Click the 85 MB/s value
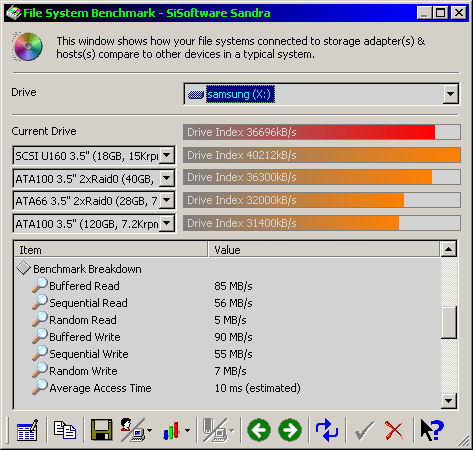473x450 pixels. pos(233,286)
